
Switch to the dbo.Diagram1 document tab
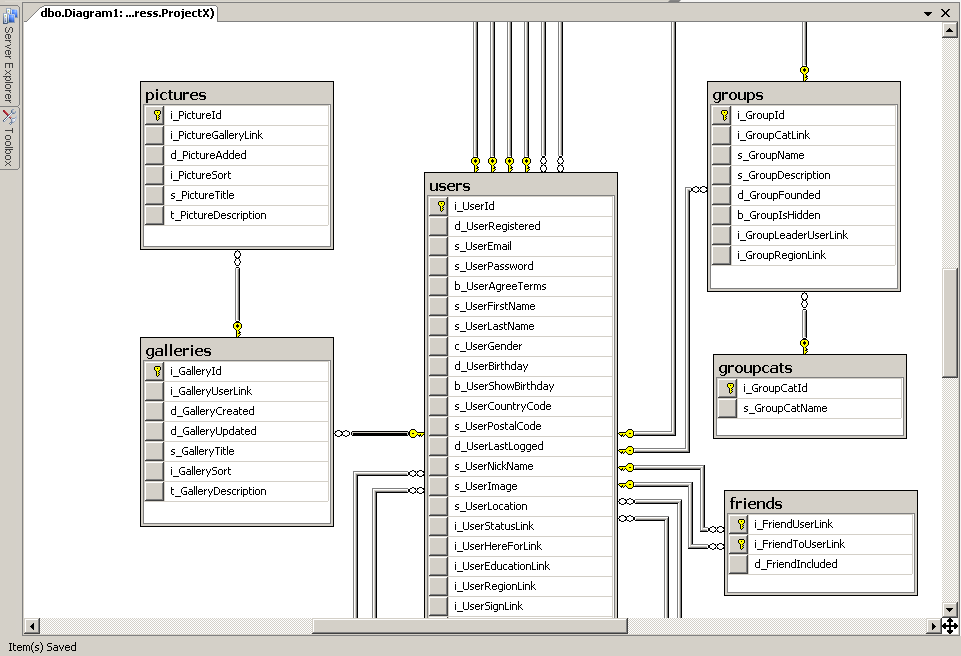click(x=126, y=13)
